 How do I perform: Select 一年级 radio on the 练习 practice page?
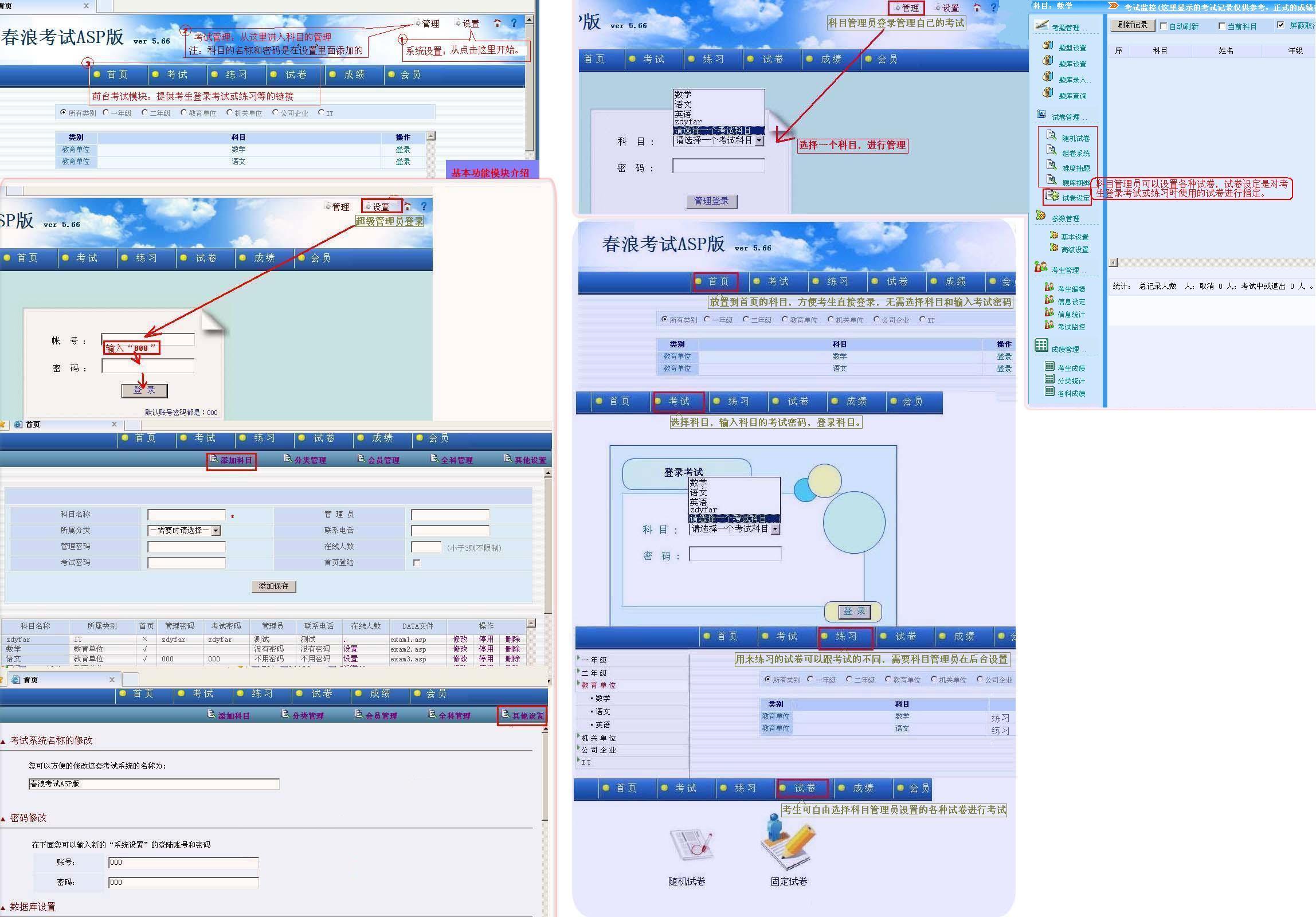pyautogui.click(x=810, y=679)
